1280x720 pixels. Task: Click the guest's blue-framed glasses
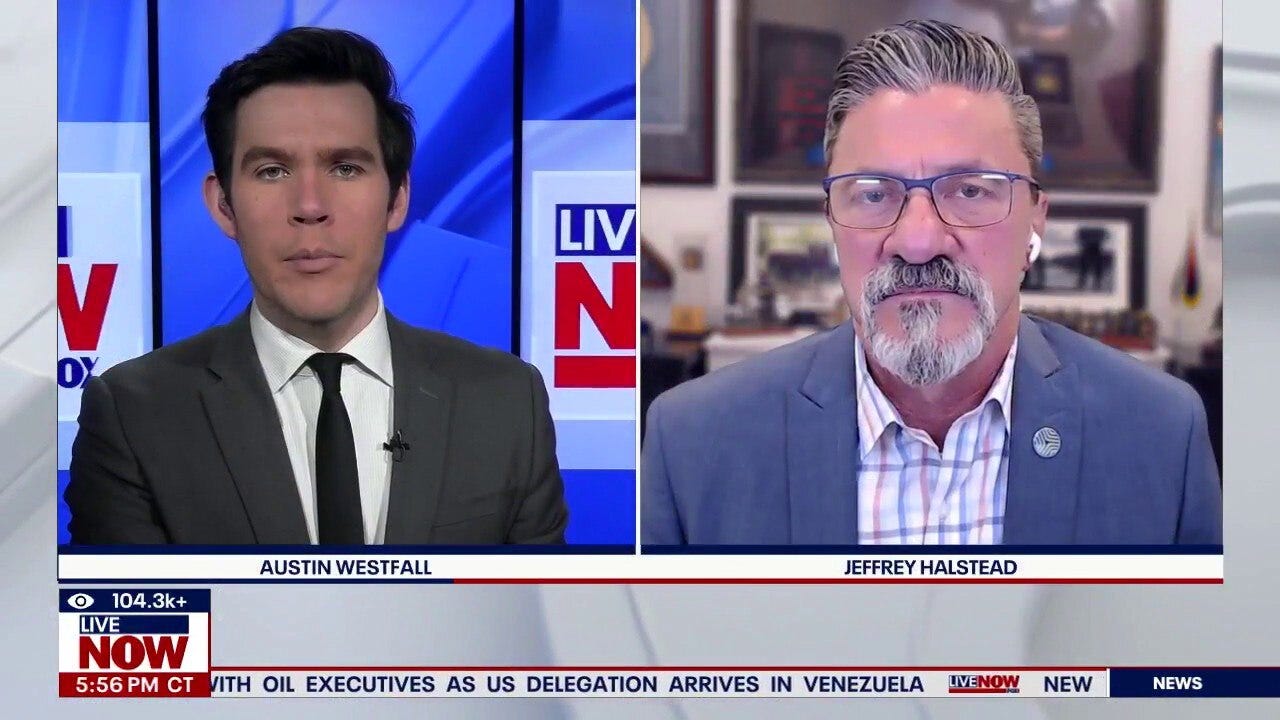[929, 200]
